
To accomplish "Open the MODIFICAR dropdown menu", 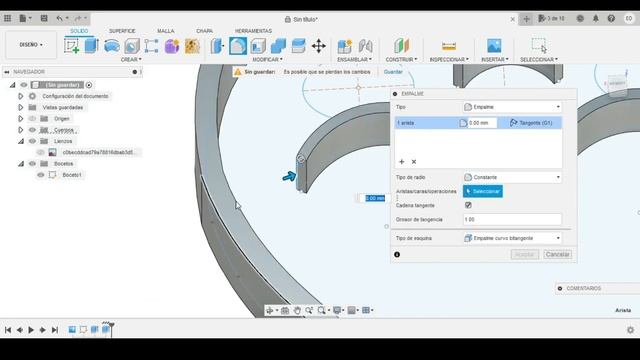I will tap(267, 60).
